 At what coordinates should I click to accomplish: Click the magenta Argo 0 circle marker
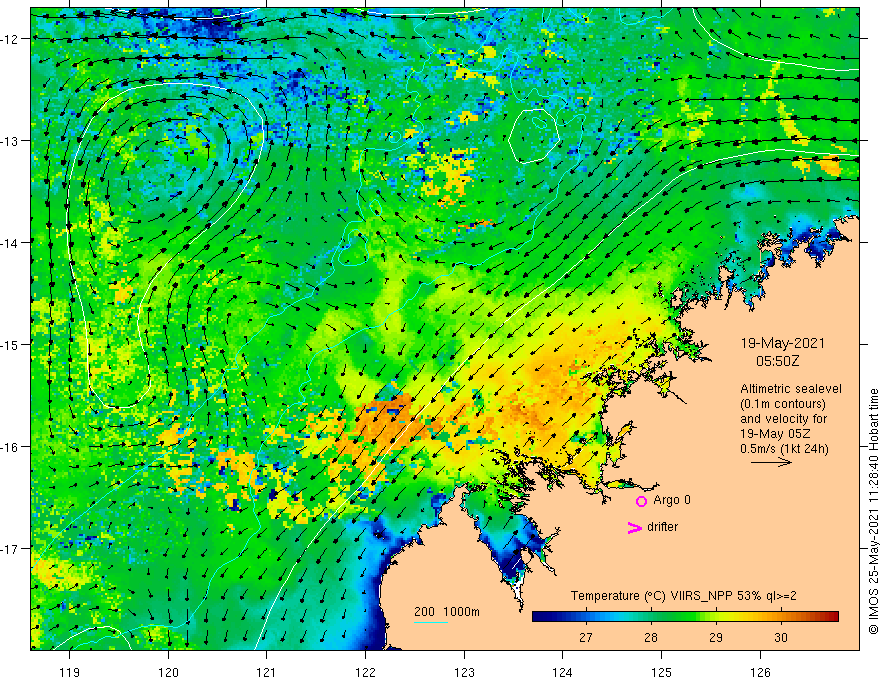click(x=641, y=501)
